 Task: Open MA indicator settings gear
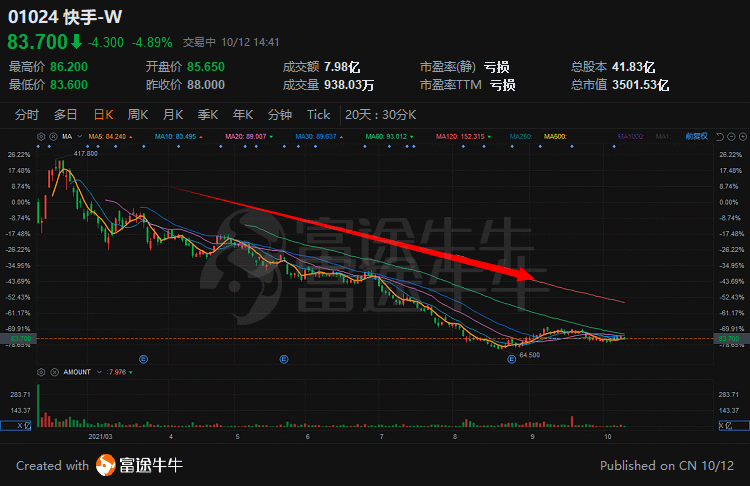(x=41, y=137)
